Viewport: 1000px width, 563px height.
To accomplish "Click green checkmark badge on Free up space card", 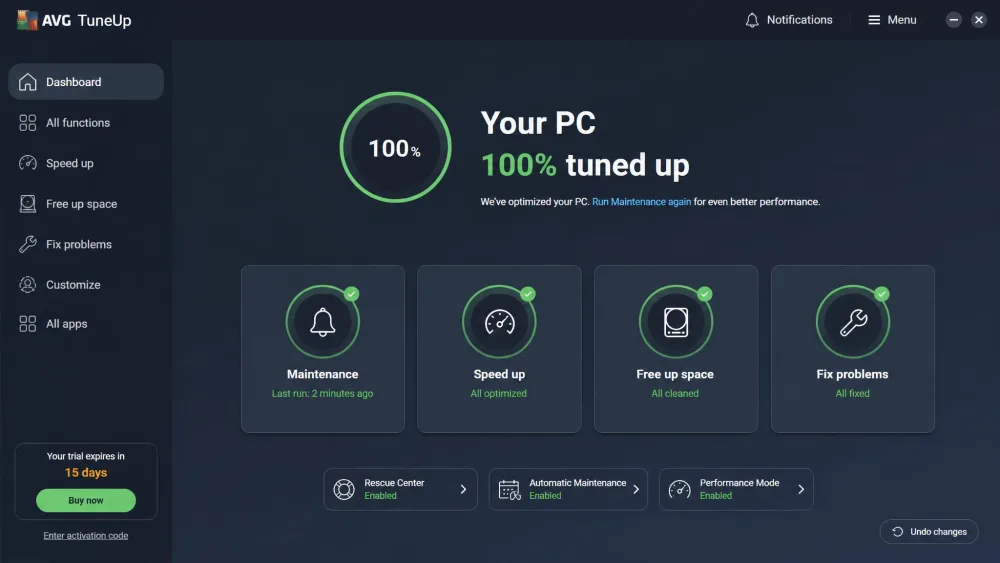I will pos(704,294).
